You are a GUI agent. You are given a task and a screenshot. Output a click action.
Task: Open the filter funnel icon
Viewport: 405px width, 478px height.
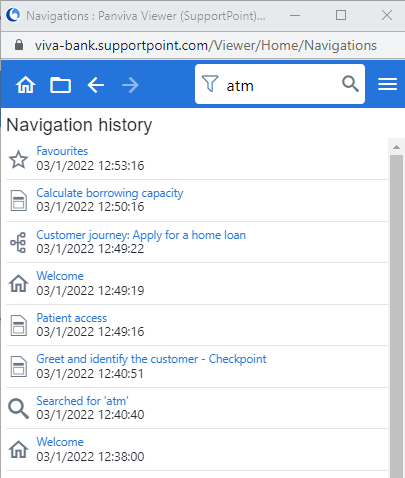click(x=210, y=84)
